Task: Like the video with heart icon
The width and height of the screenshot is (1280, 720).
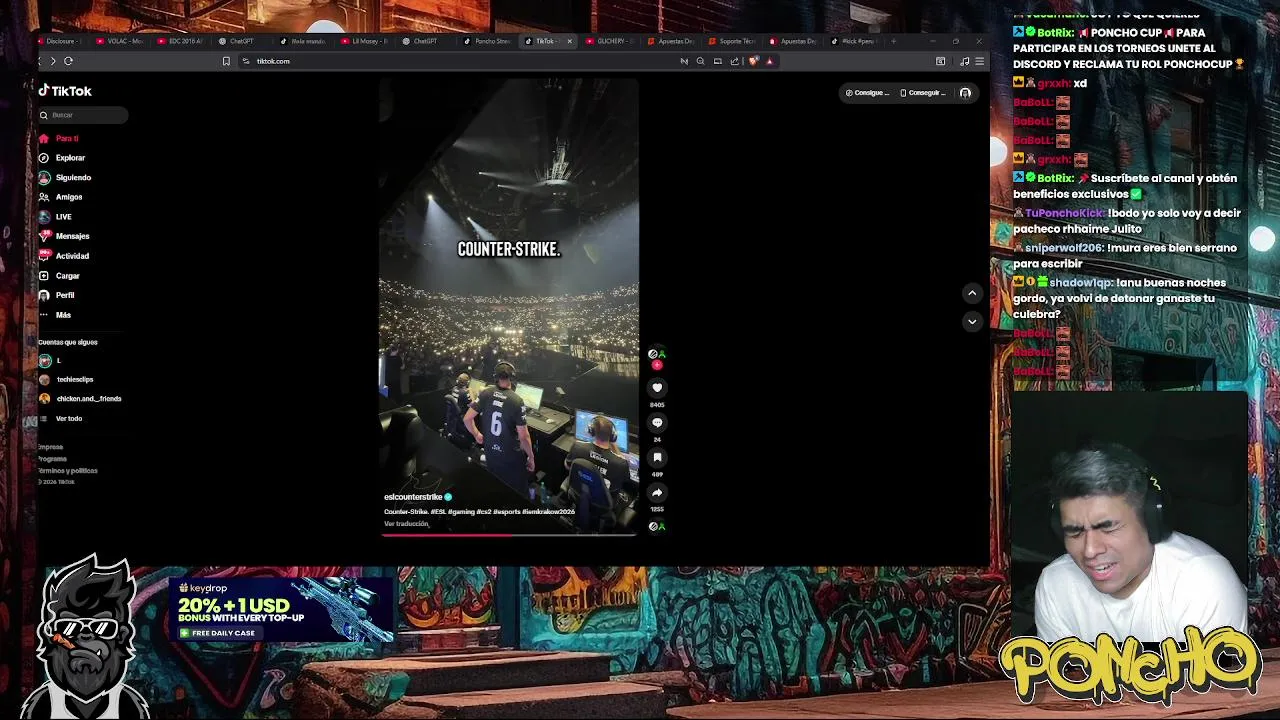Action: click(x=657, y=388)
